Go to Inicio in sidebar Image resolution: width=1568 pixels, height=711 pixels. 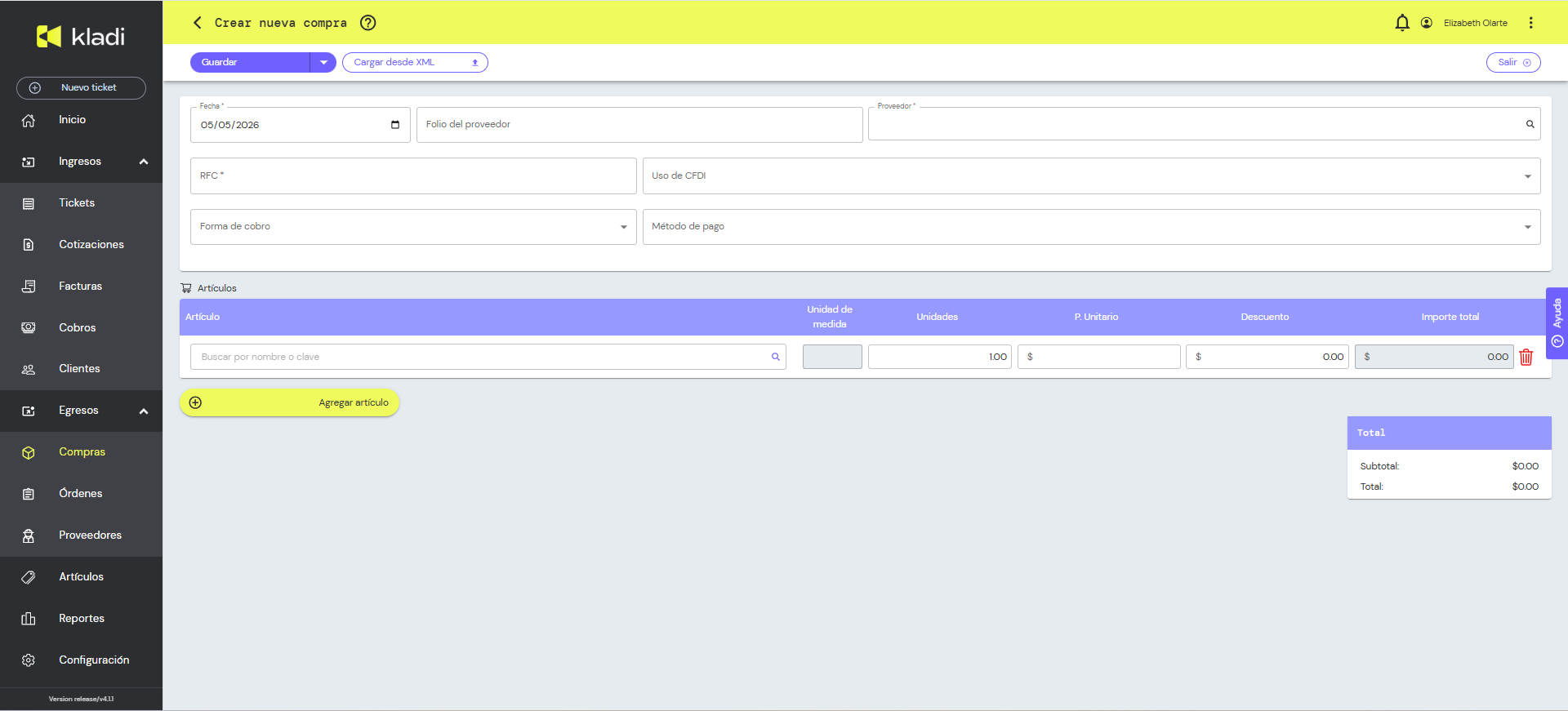72,120
